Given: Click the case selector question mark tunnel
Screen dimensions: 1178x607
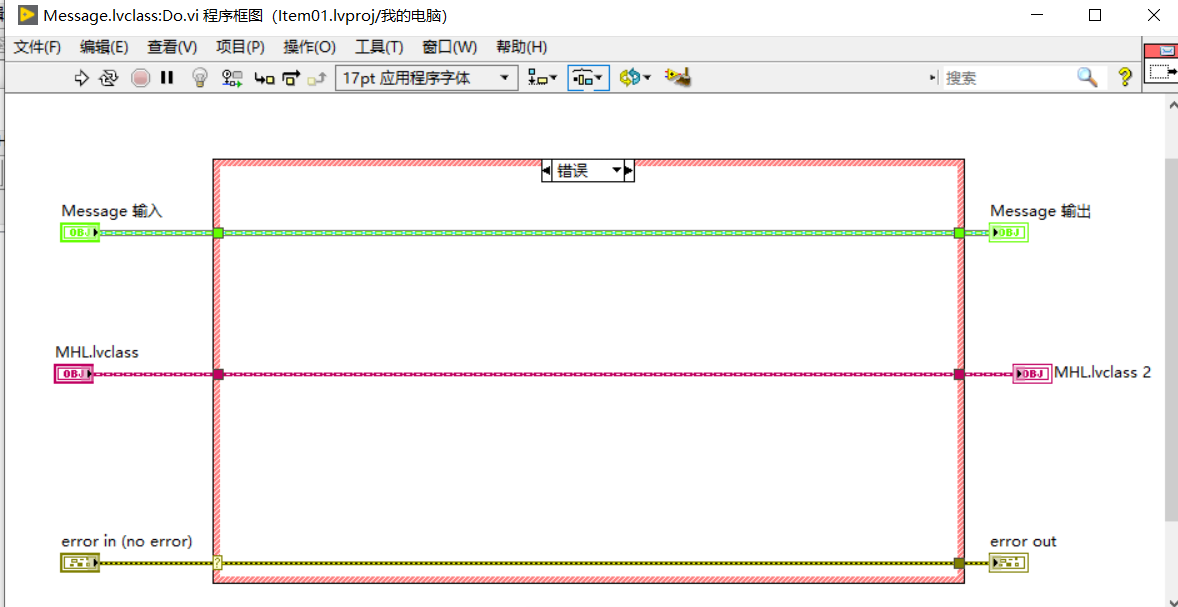Looking at the screenshot, I should tap(218, 563).
